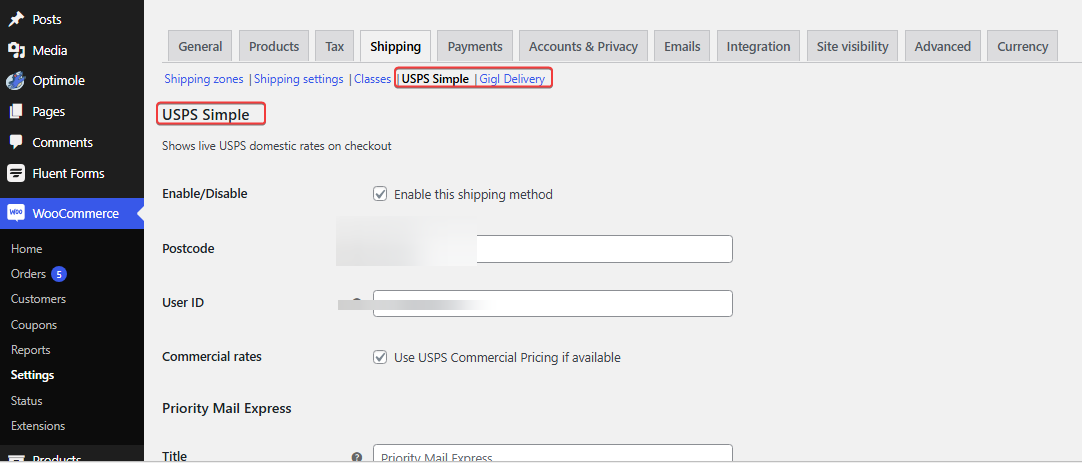Go to WooCommerce Home submenu
The image size is (1082, 463).
pos(26,248)
